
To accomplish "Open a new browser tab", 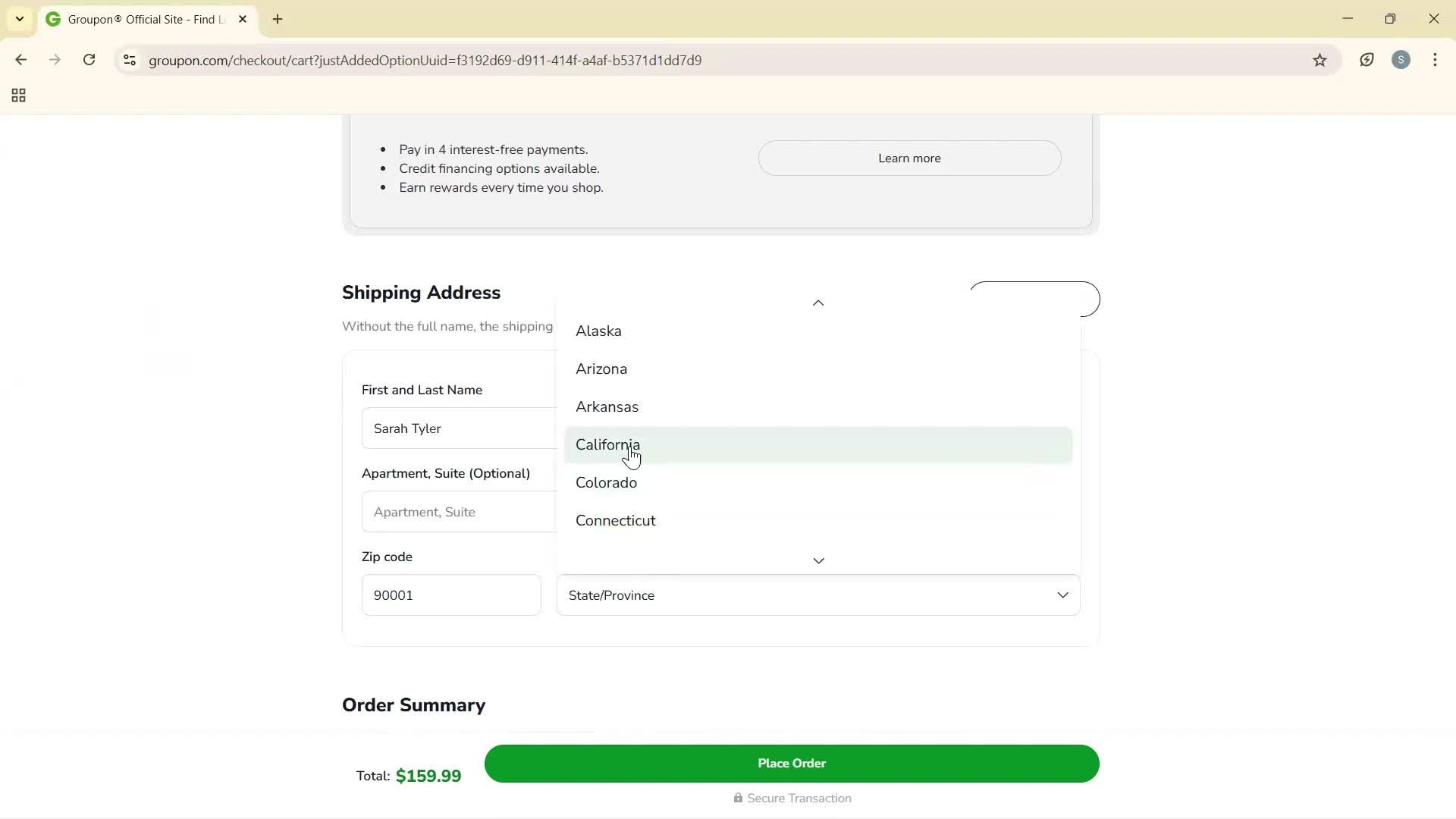I will (277, 19).
